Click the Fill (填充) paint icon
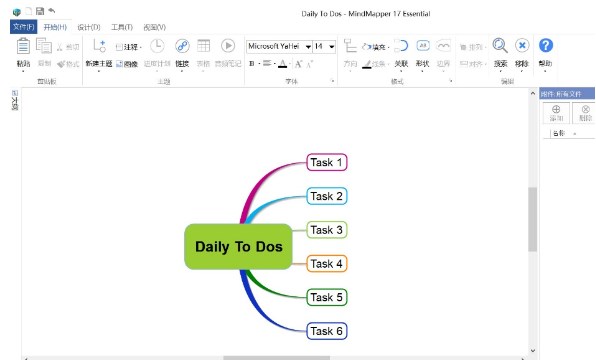 366,47
